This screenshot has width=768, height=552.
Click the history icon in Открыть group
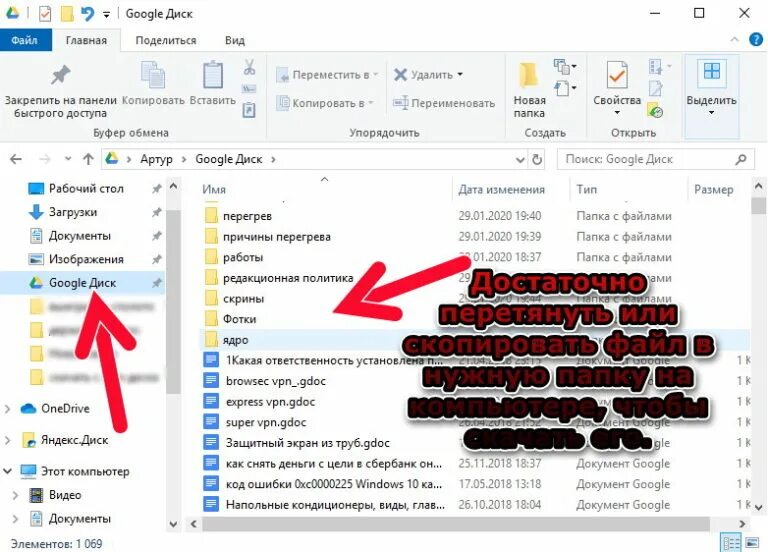pyautogui.click(x=655, y=111)
